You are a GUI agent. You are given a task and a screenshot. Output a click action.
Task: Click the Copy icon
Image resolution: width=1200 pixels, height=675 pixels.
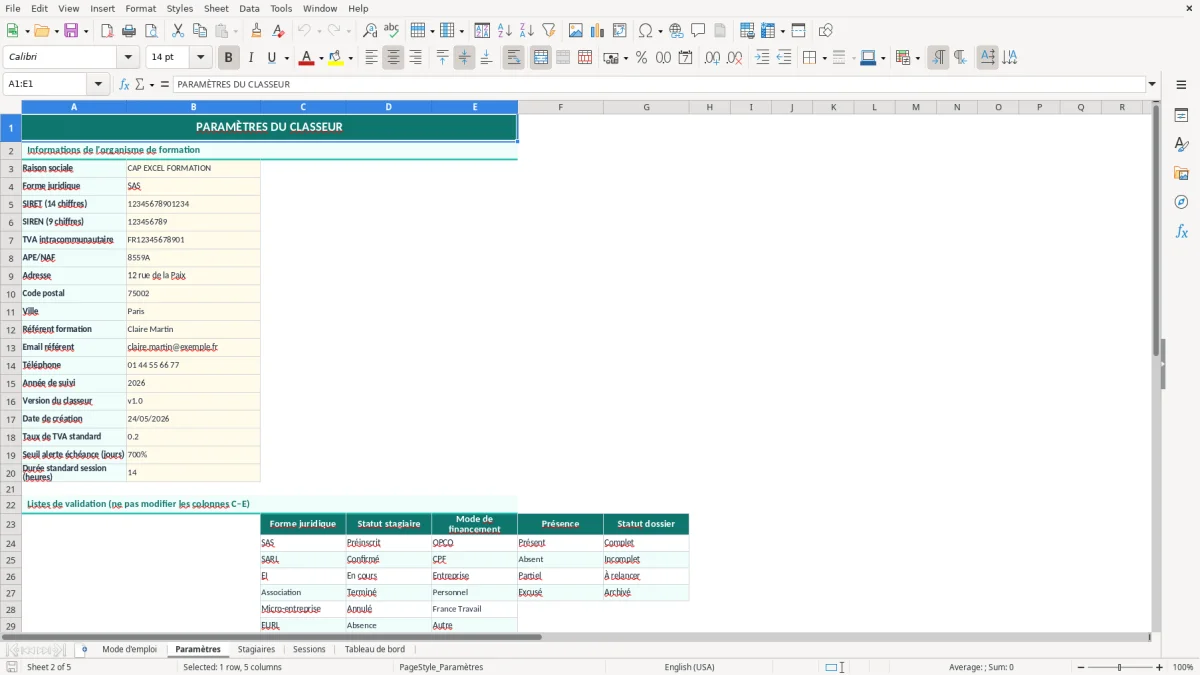pyautogui.click(x=199, y=30)
